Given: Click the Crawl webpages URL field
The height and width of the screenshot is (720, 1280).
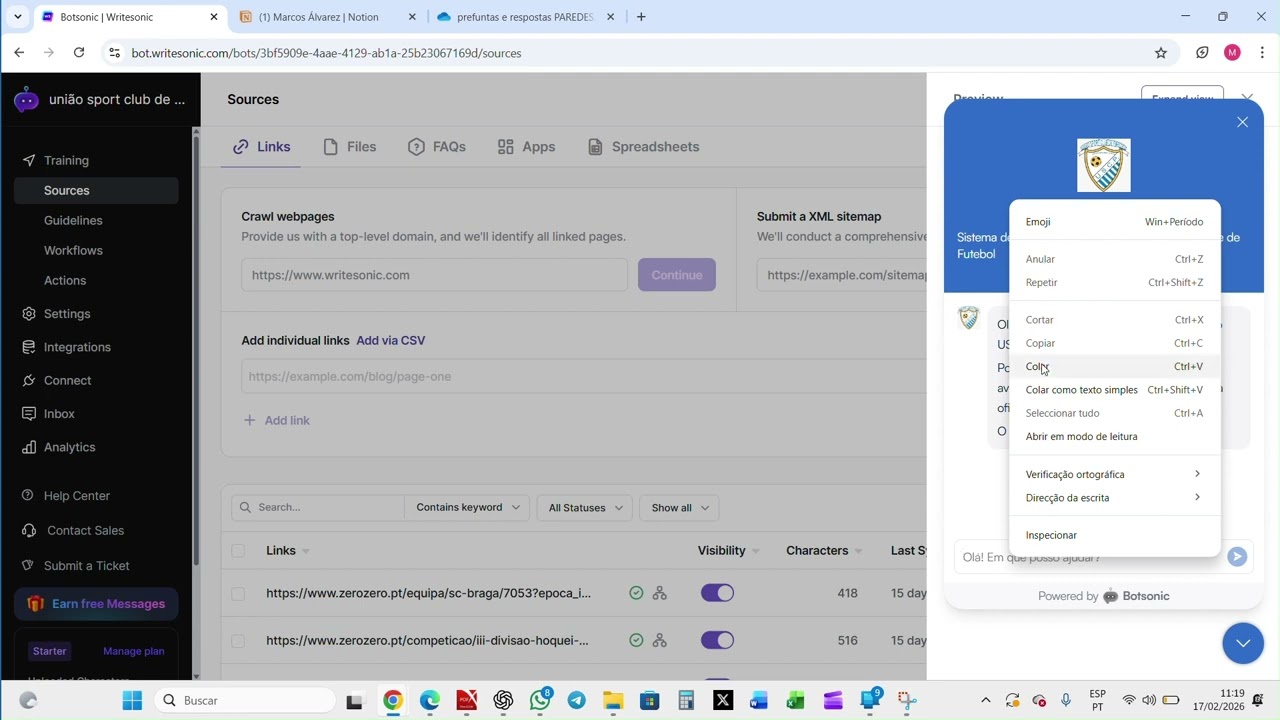Looking at the screenshot, I should coord(434,275).
